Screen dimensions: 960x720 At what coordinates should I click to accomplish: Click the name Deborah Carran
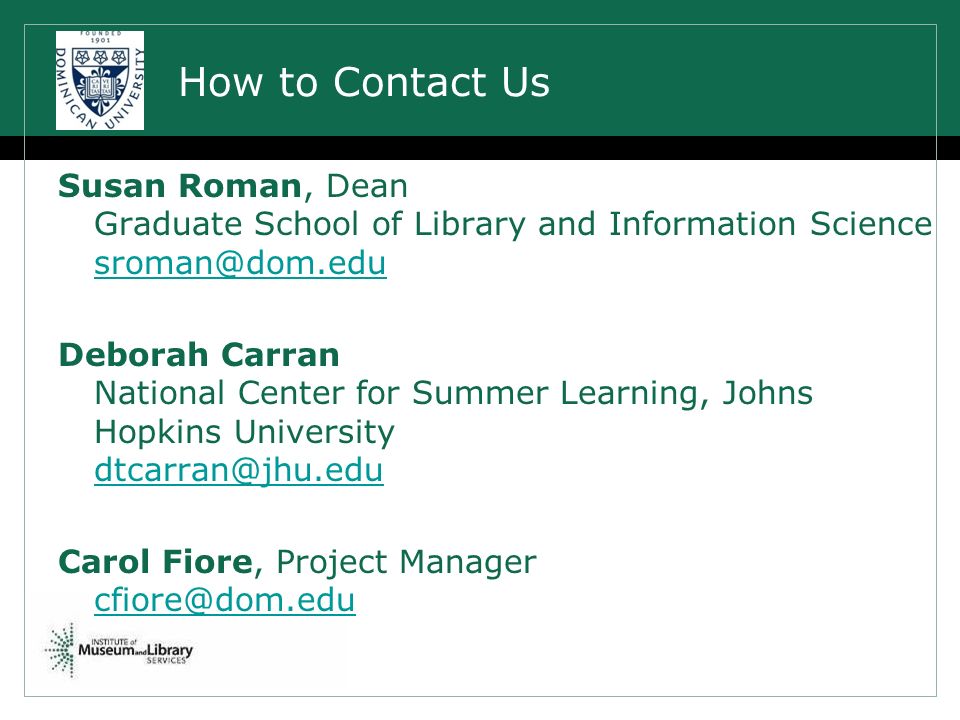(199, 354)
